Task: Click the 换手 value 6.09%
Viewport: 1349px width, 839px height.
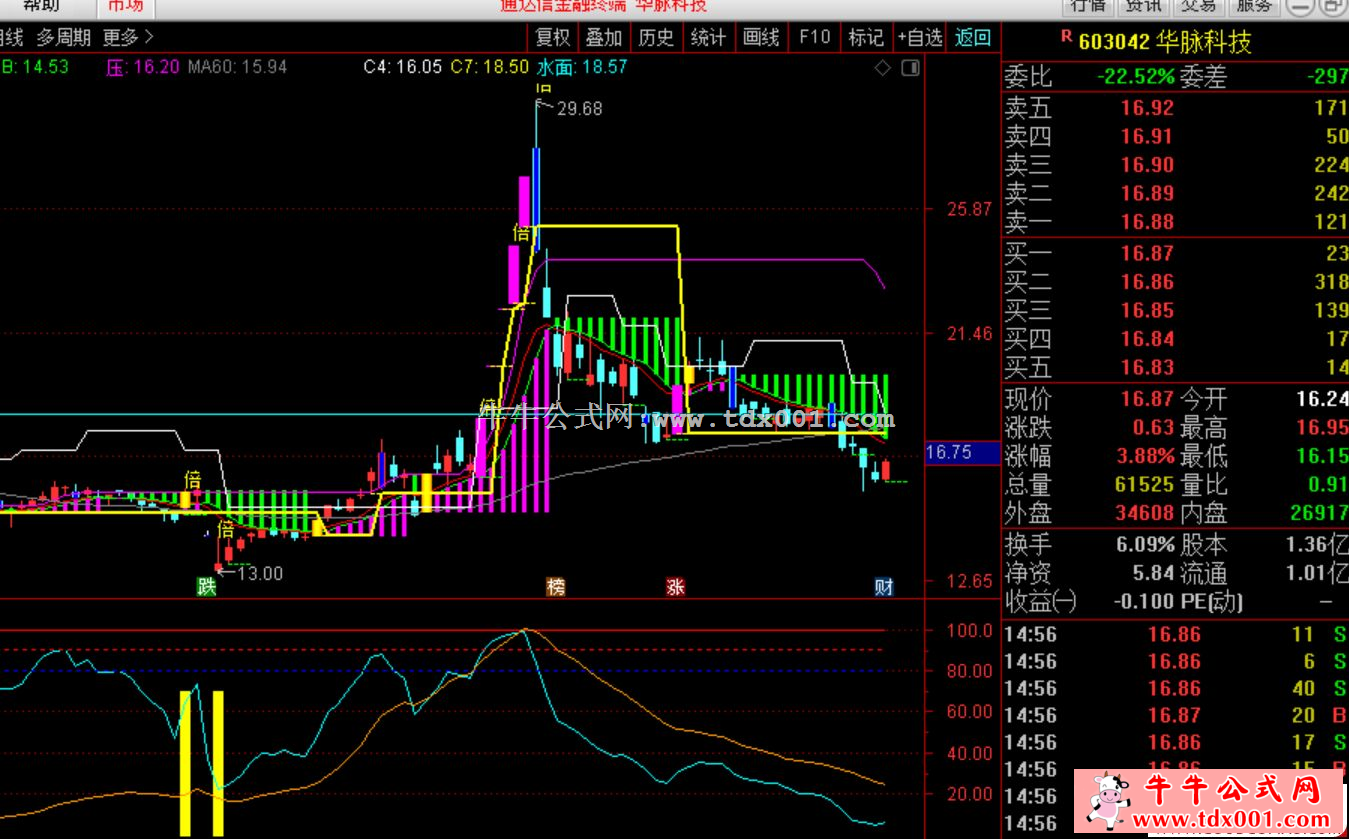Action: [1146, 546]
